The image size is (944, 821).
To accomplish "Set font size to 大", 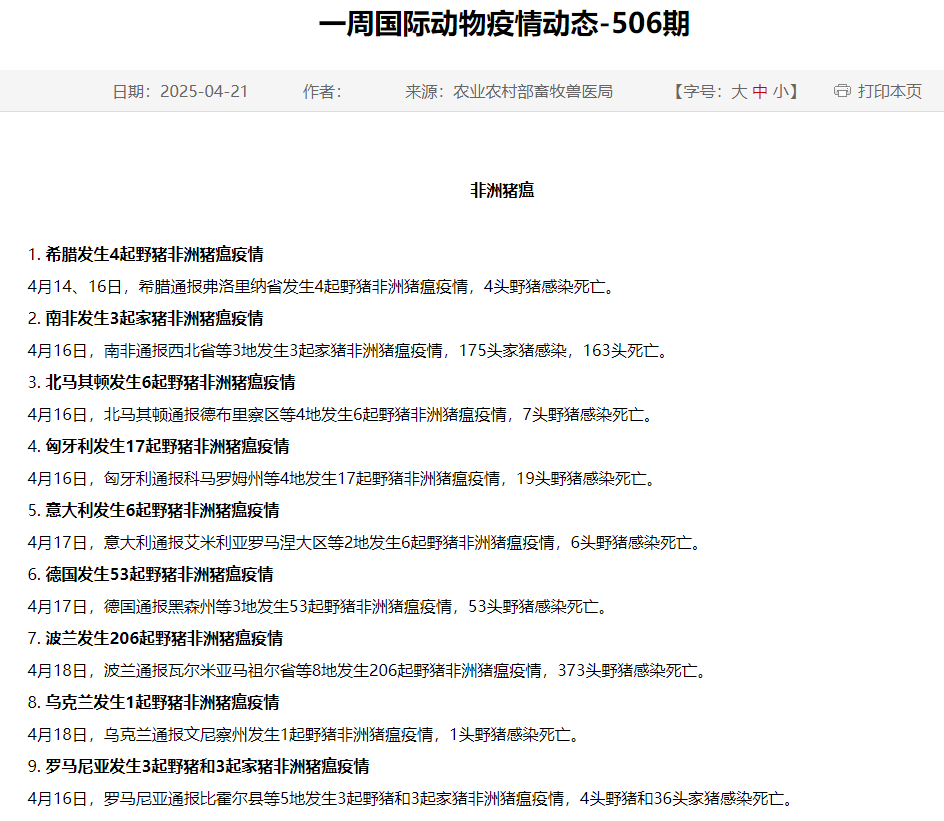I will pos(739,91).
